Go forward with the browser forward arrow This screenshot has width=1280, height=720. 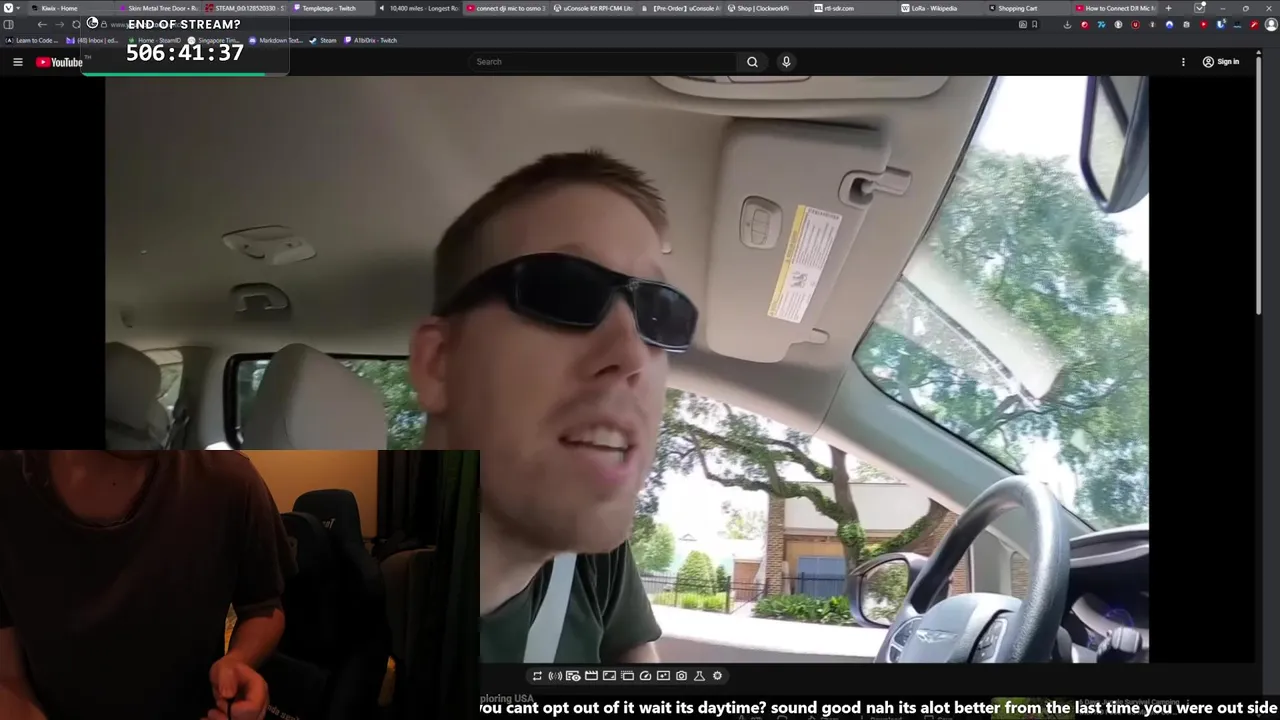coord(59,24)
